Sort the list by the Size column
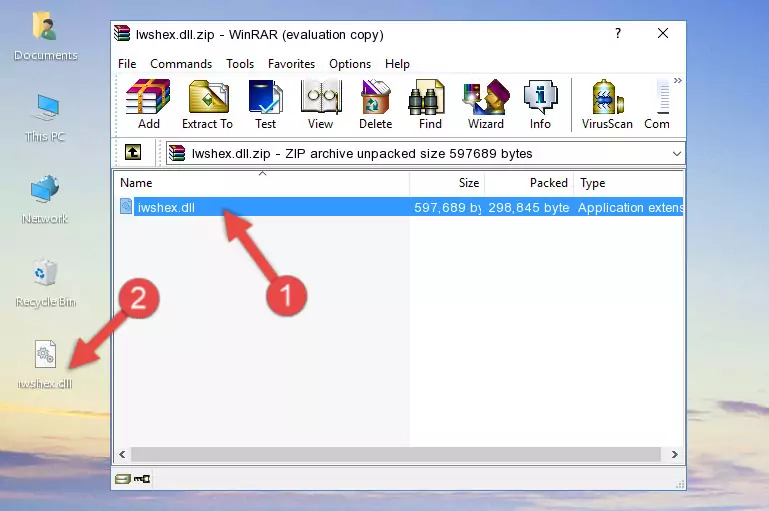The width and height of the screenshot is (769, 511). [447, 183]
